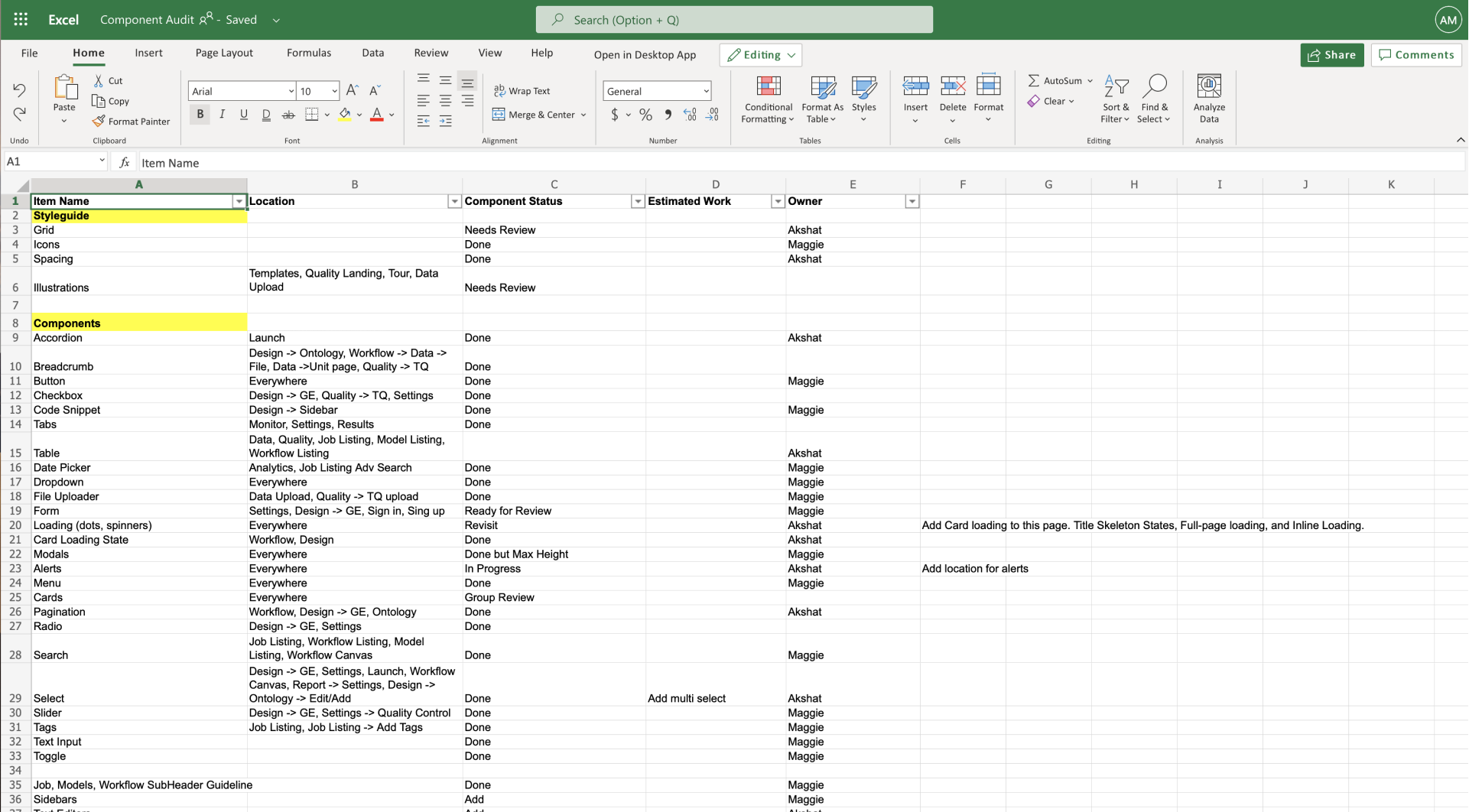Screen dimensions: 1469x812
Task: Apply the red font color
Action: (x=377, y=115)
